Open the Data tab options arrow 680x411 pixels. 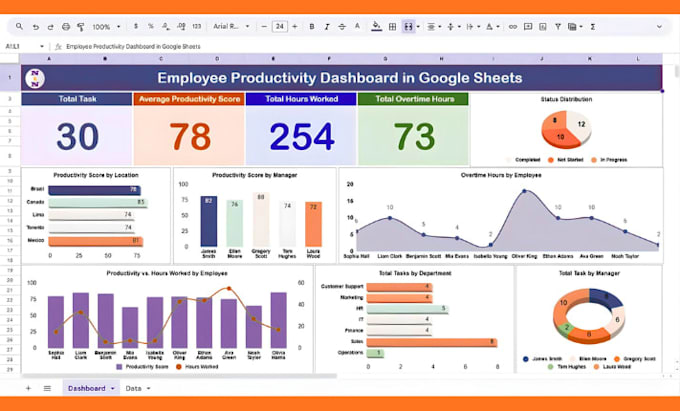[x=148, y=388]
